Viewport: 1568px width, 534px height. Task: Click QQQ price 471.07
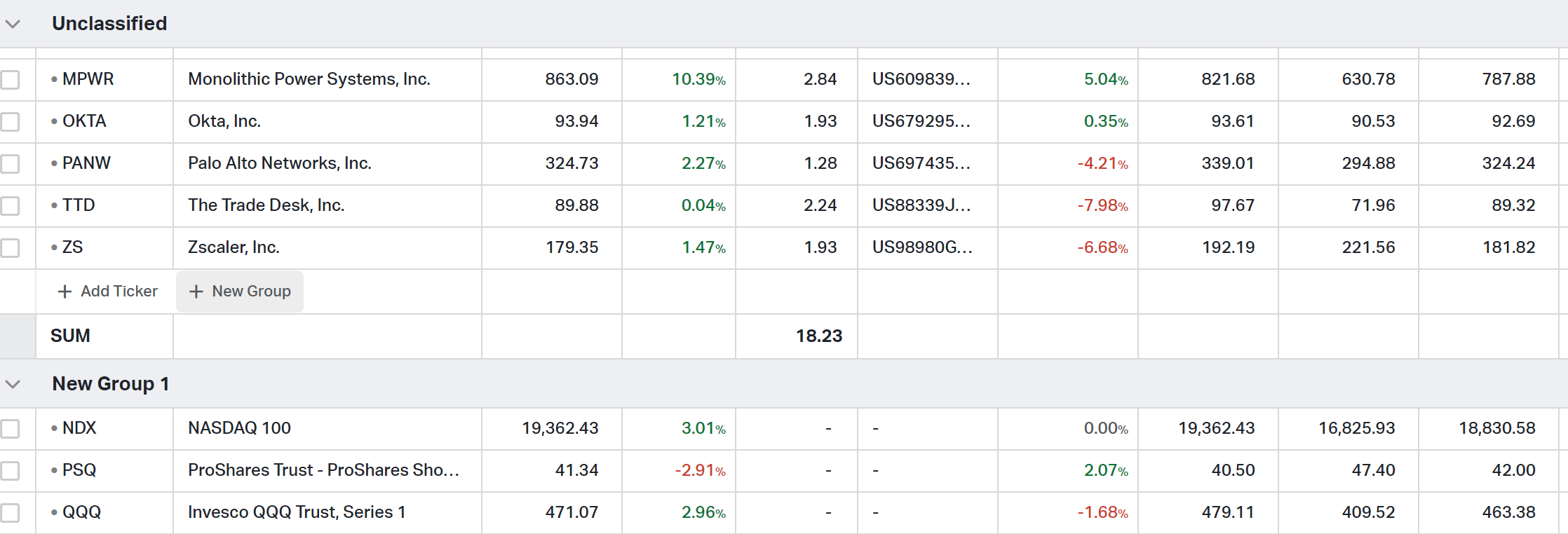click(572, 512)
